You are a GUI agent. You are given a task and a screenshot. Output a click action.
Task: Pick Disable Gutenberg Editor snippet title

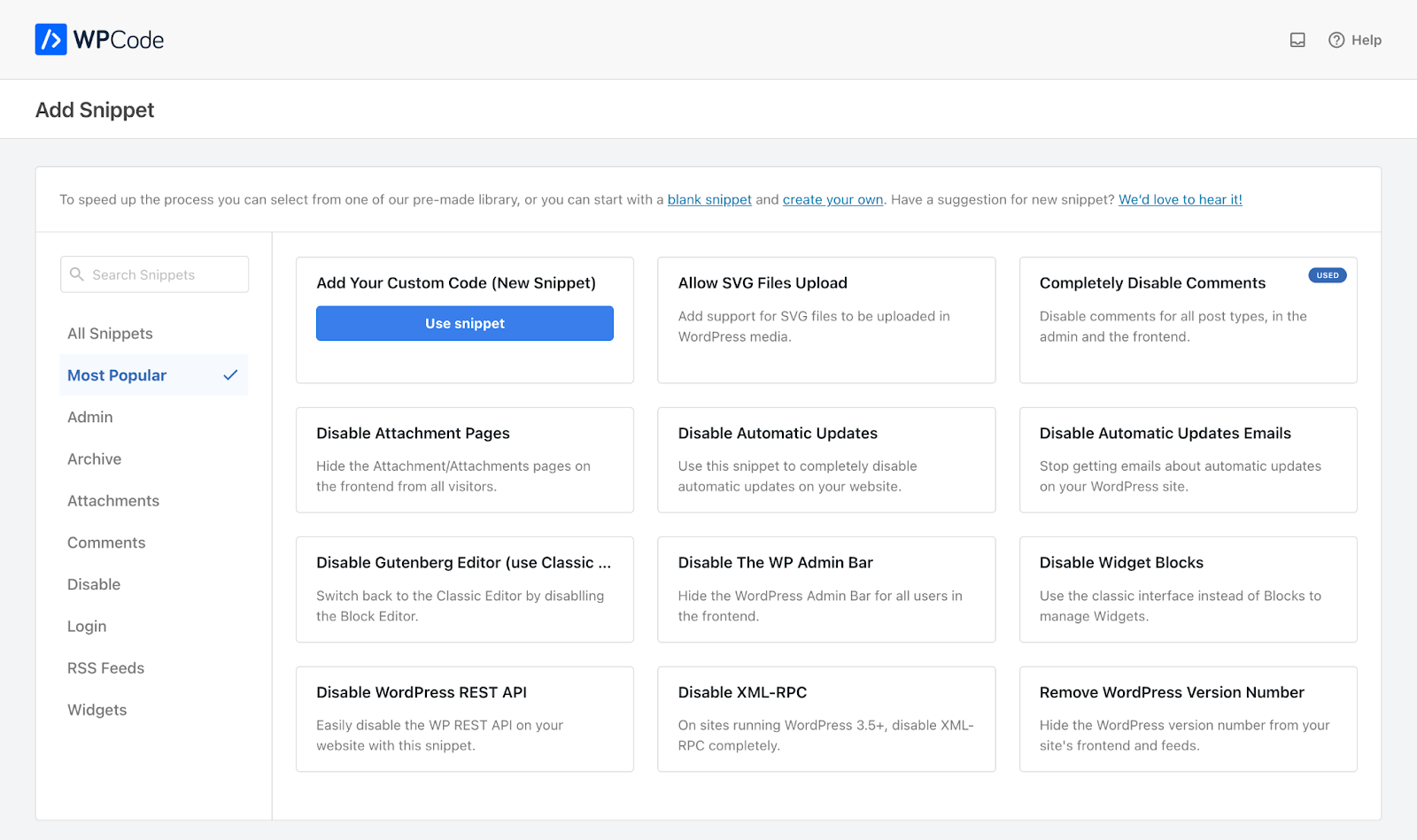pos(463,563)
